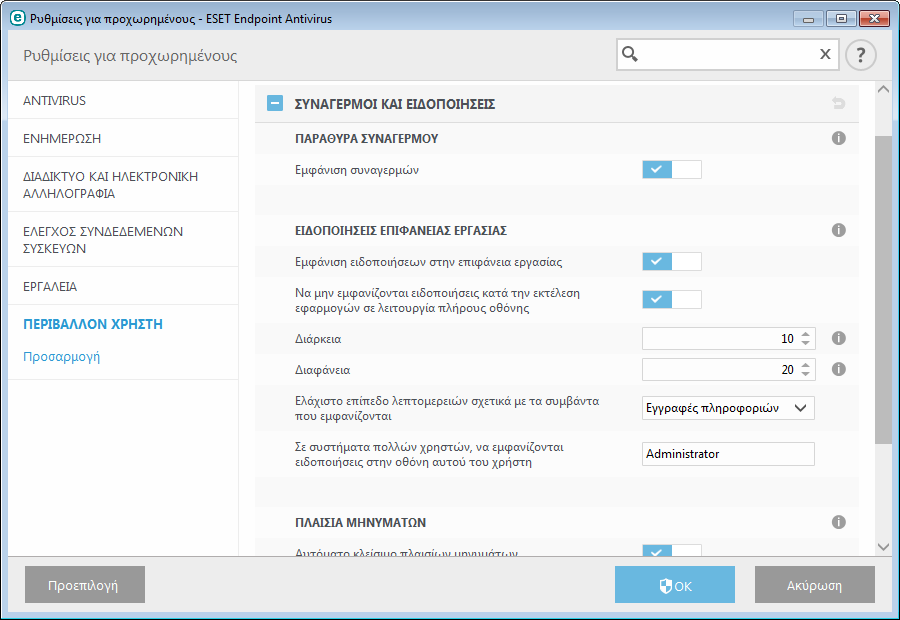
Task: Click the ΠΛΑΙΣΙΑ ΜΗΝΥΜΑΤΩΝ heading
Action: (x=360, y=522)
